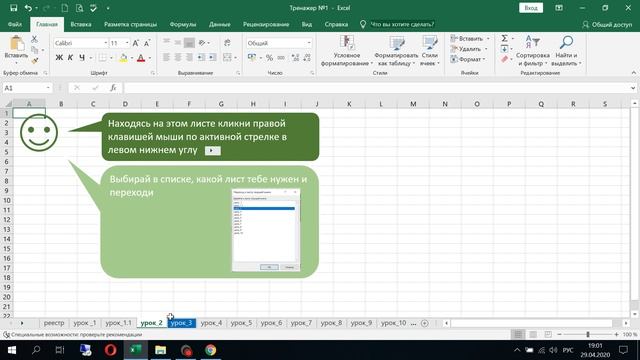
Task: Switch to the Данные ribbon tab
Action: 220,24
